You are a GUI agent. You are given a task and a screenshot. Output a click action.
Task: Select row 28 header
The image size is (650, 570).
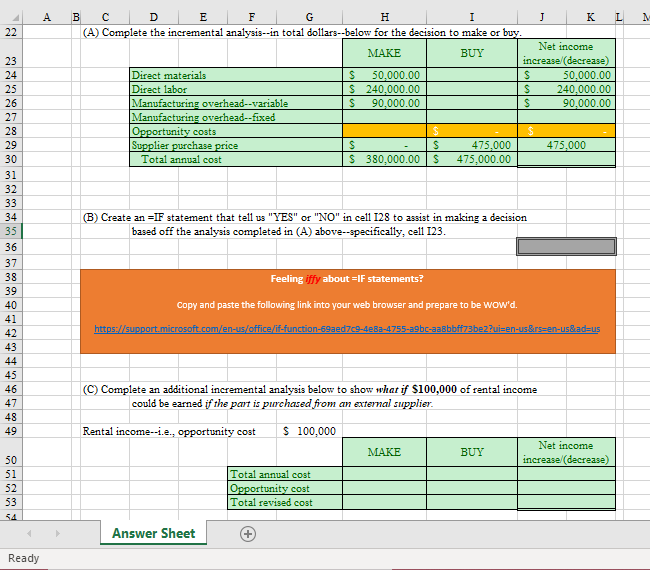(11, 131)
